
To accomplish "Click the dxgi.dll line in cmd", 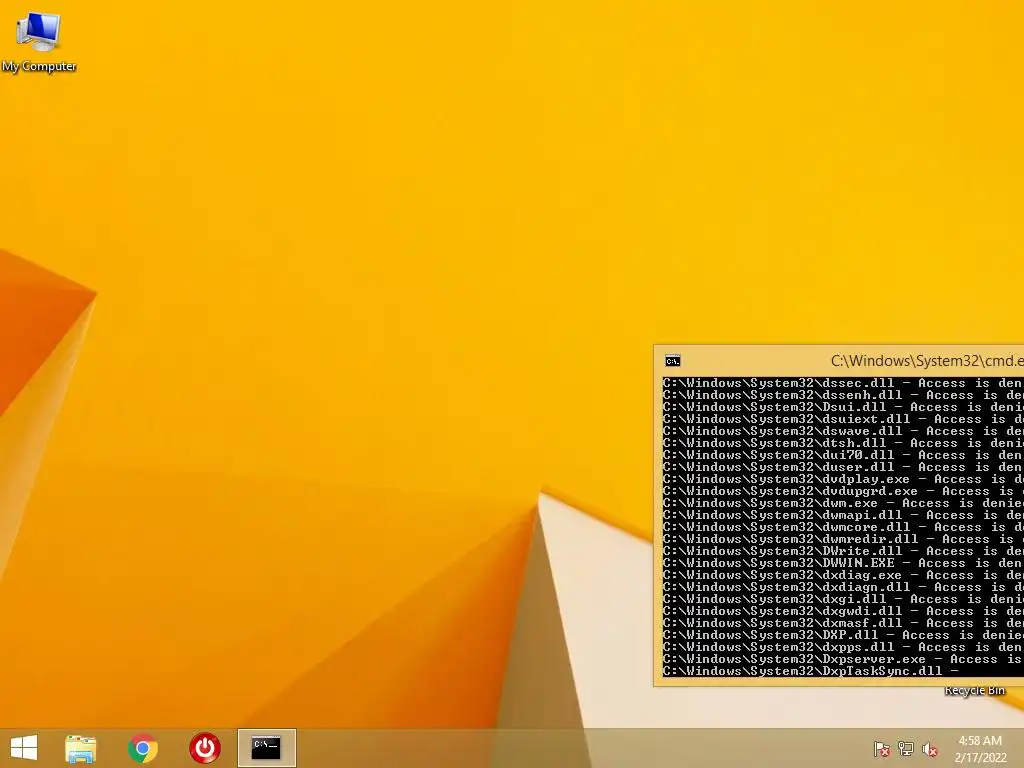I will (842, 600).
